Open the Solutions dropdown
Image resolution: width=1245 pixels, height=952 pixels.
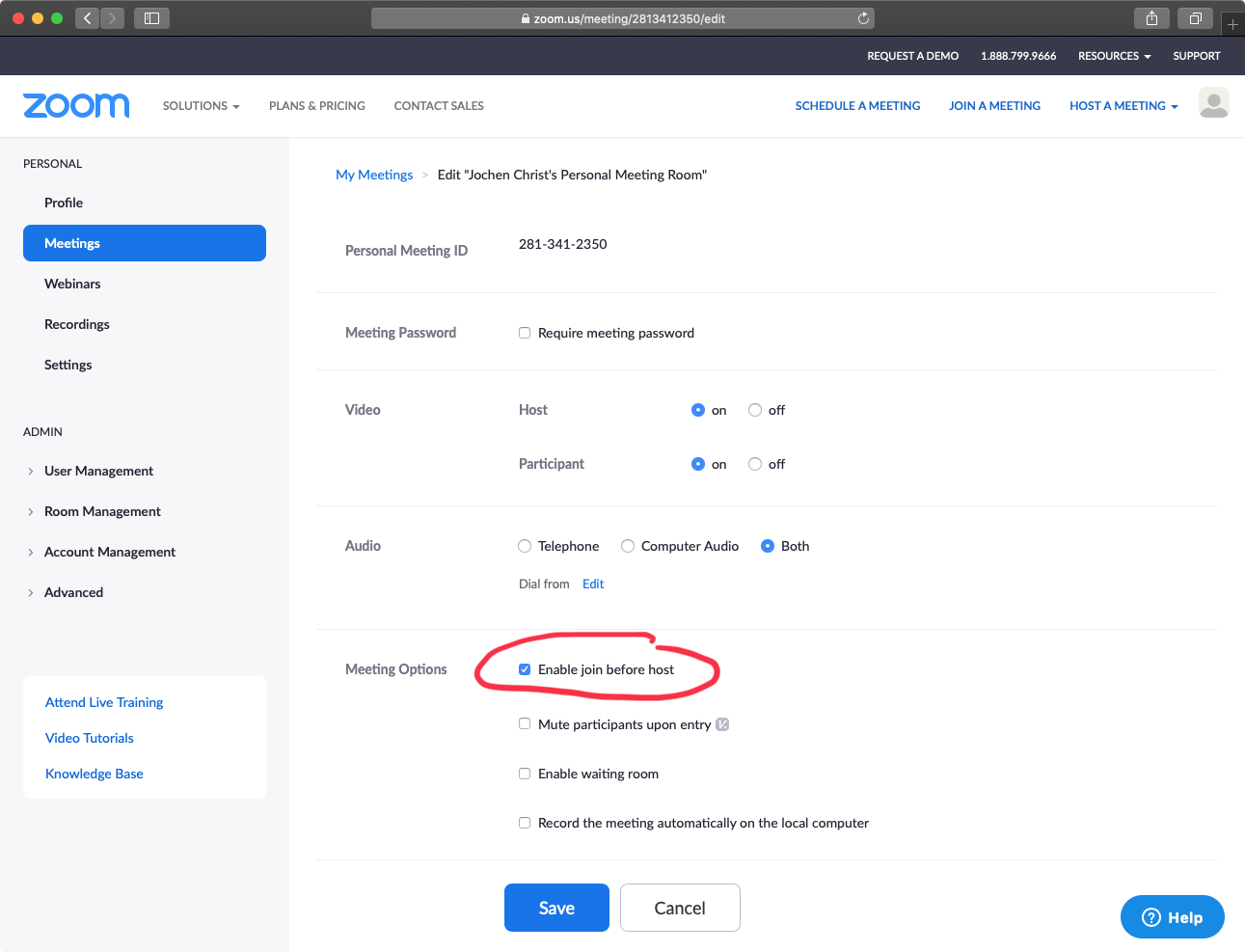(x=201, y=106)
